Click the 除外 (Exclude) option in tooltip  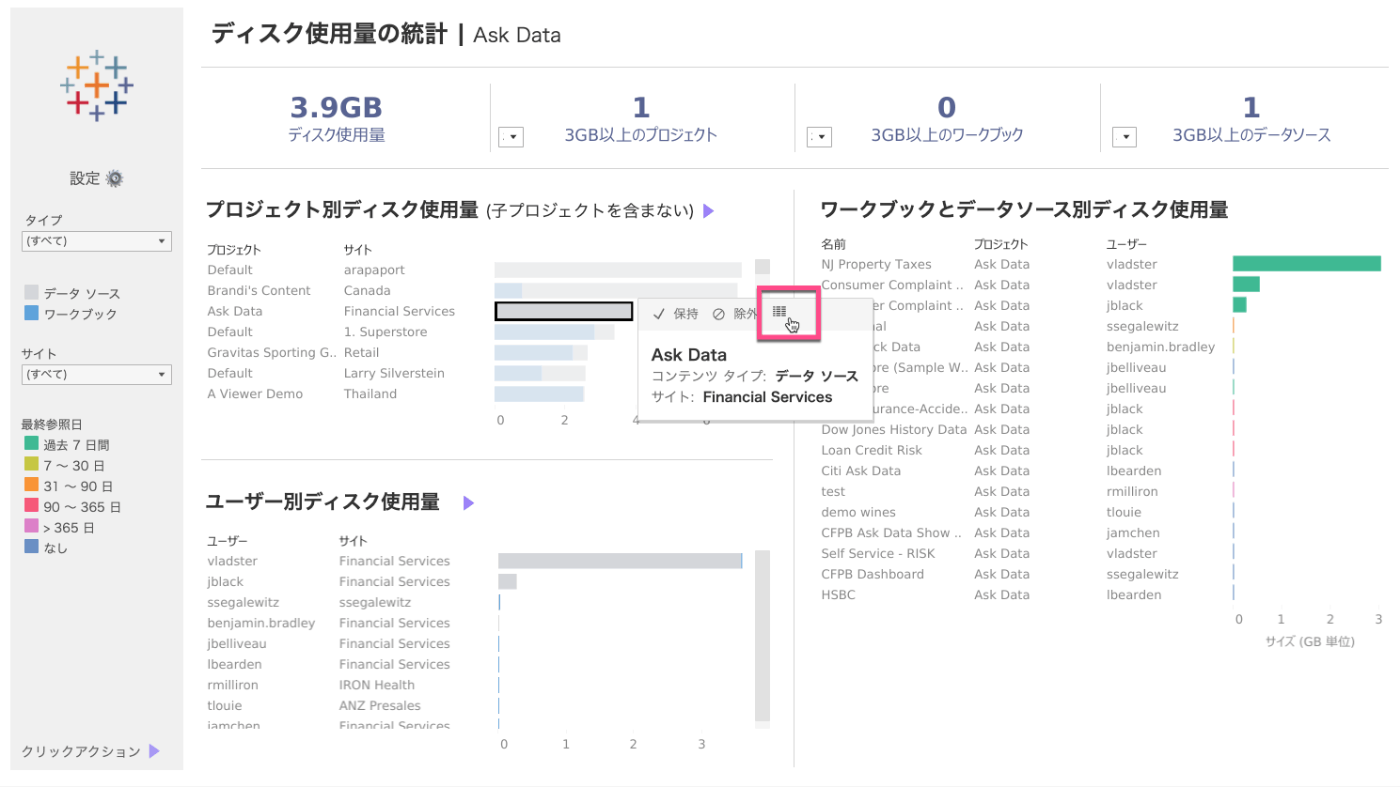coord(735,314)
